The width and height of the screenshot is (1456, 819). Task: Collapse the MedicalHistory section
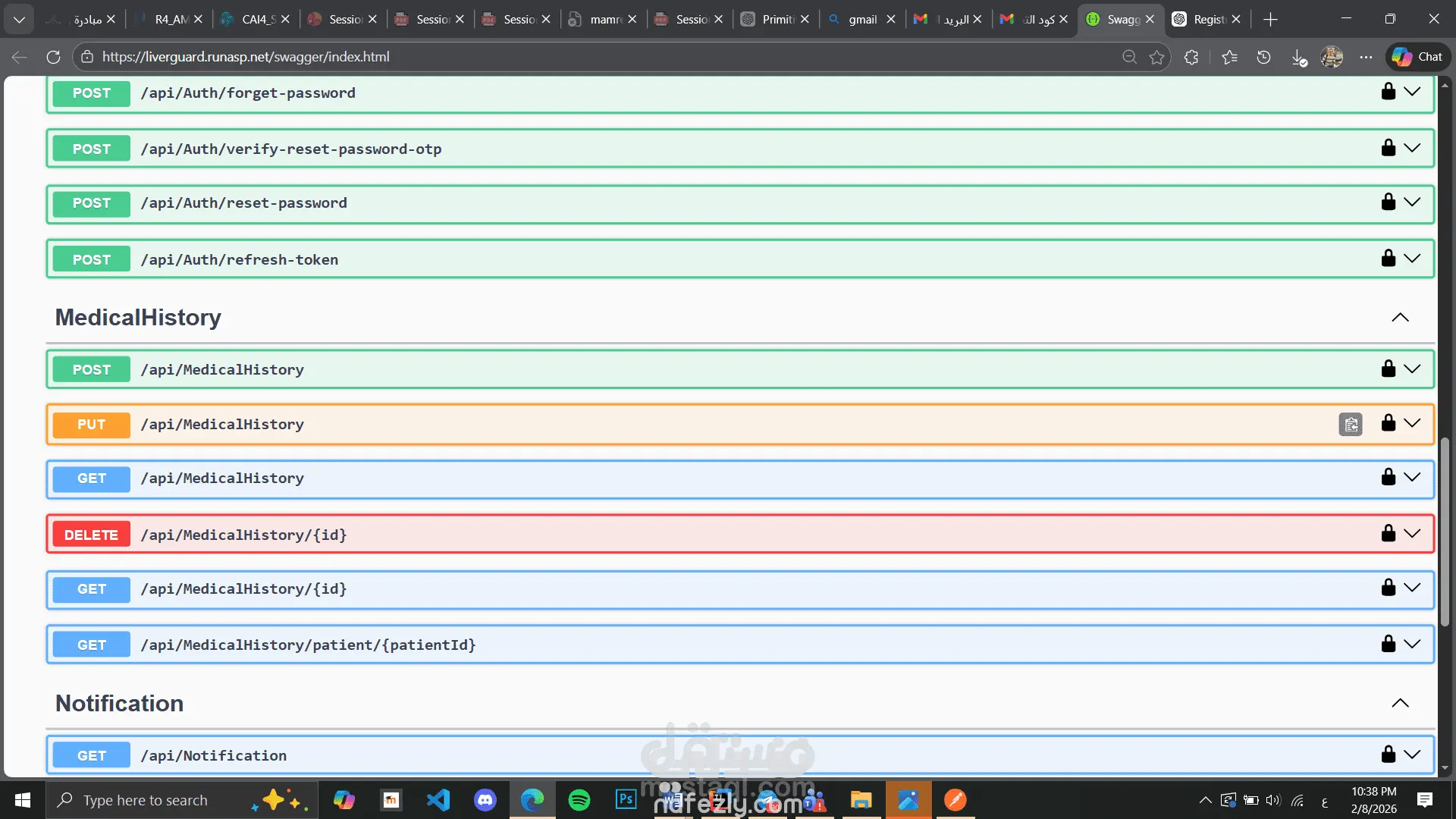tap(1400, 318)
